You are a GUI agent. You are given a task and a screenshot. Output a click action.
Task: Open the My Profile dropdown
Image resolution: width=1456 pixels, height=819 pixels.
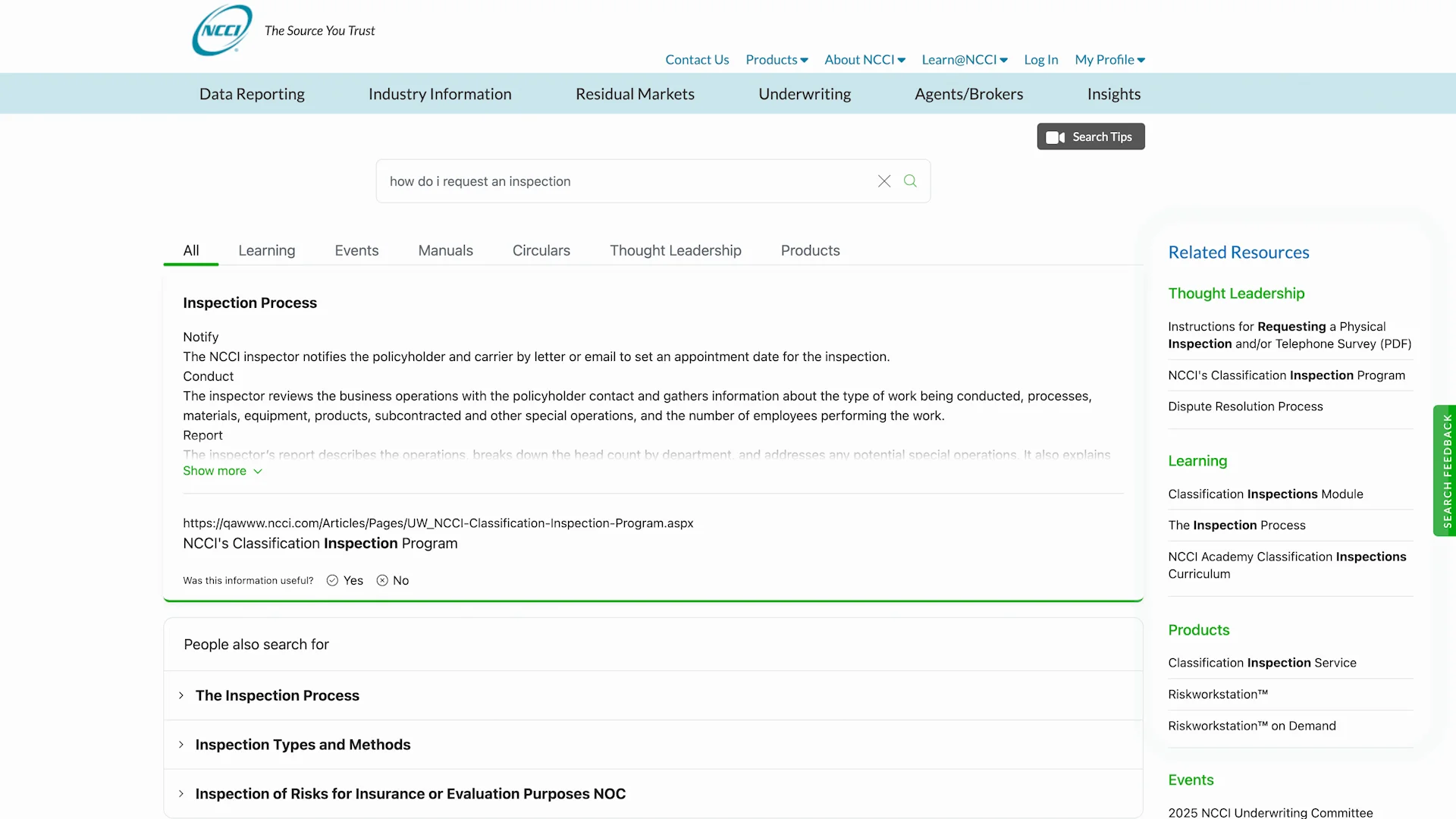coord(1109,60)
